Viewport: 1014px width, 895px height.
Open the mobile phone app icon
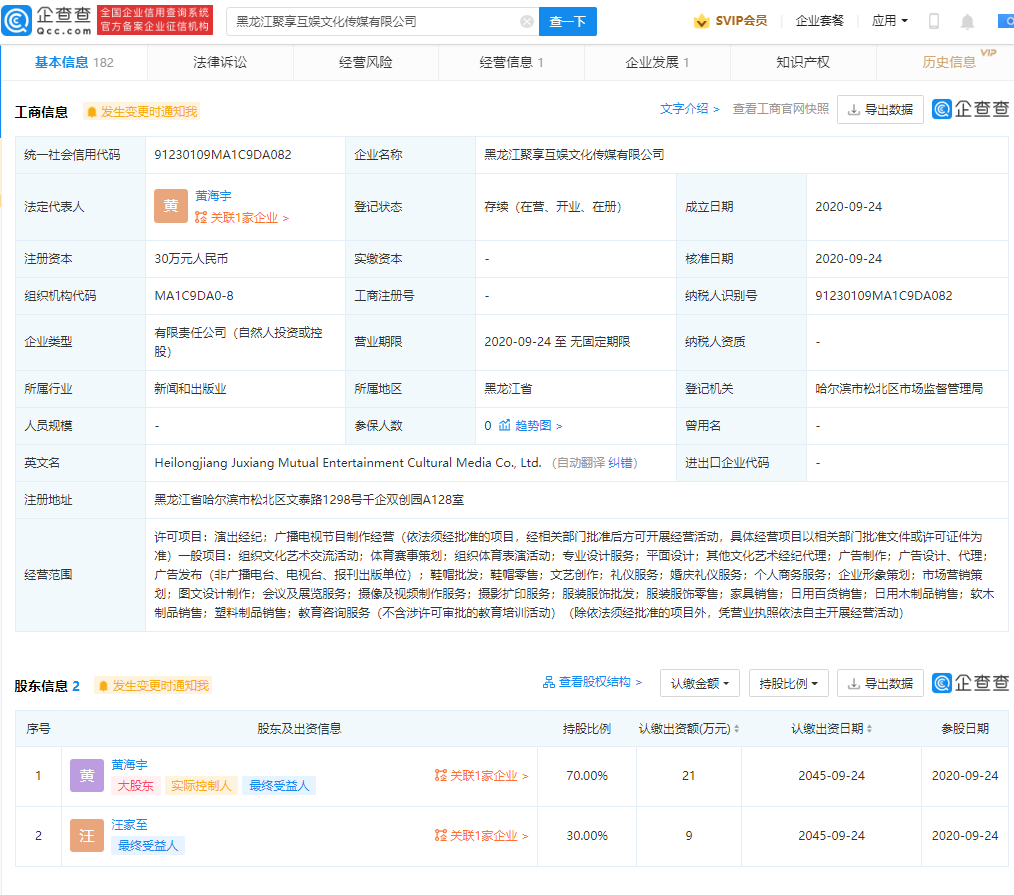click(x=934, y=21)
